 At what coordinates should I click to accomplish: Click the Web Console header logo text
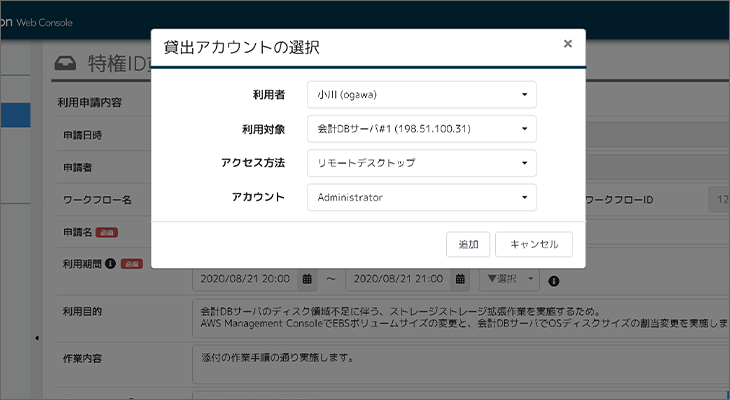[x=44, y=22]
